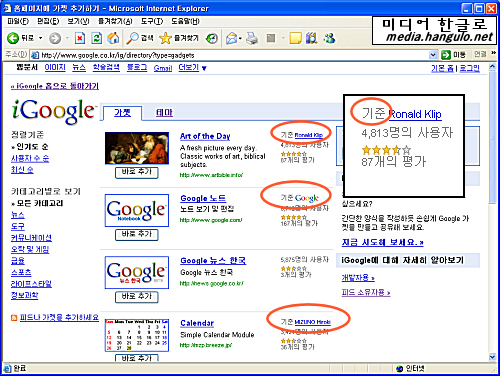This screenshot has height=376, width=500.
Task: Click the 지금 시도해 보세요 link
Action: point(383,242)
